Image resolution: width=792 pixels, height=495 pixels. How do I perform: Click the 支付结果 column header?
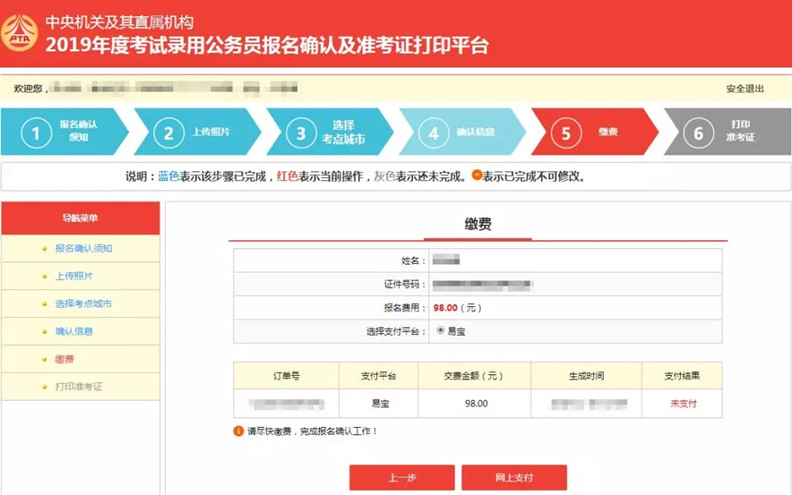(x=682, y=376)
